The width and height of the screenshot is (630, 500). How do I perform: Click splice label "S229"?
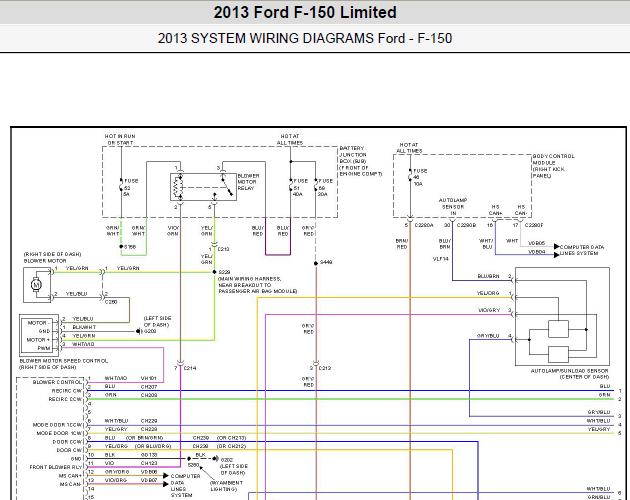pyautogui.click(x=224, y=272)
